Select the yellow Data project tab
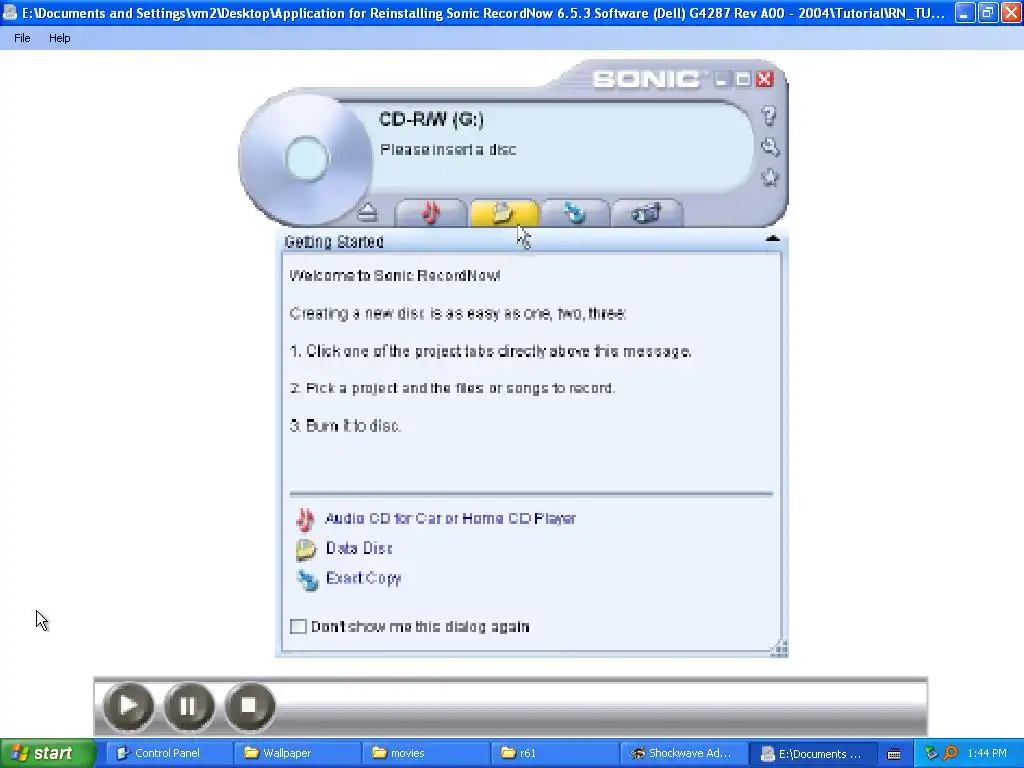 pyautogui.click(x=504, y=213)
